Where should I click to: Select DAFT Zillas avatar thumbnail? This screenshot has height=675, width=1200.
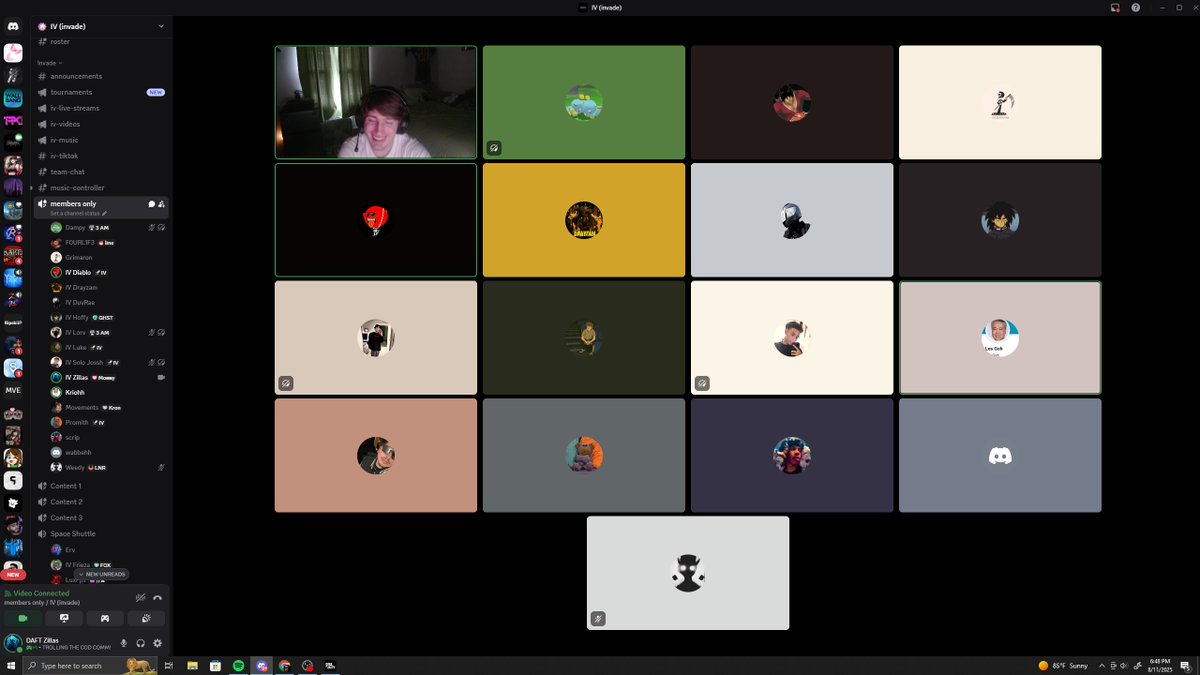click(x=13, y=643)
